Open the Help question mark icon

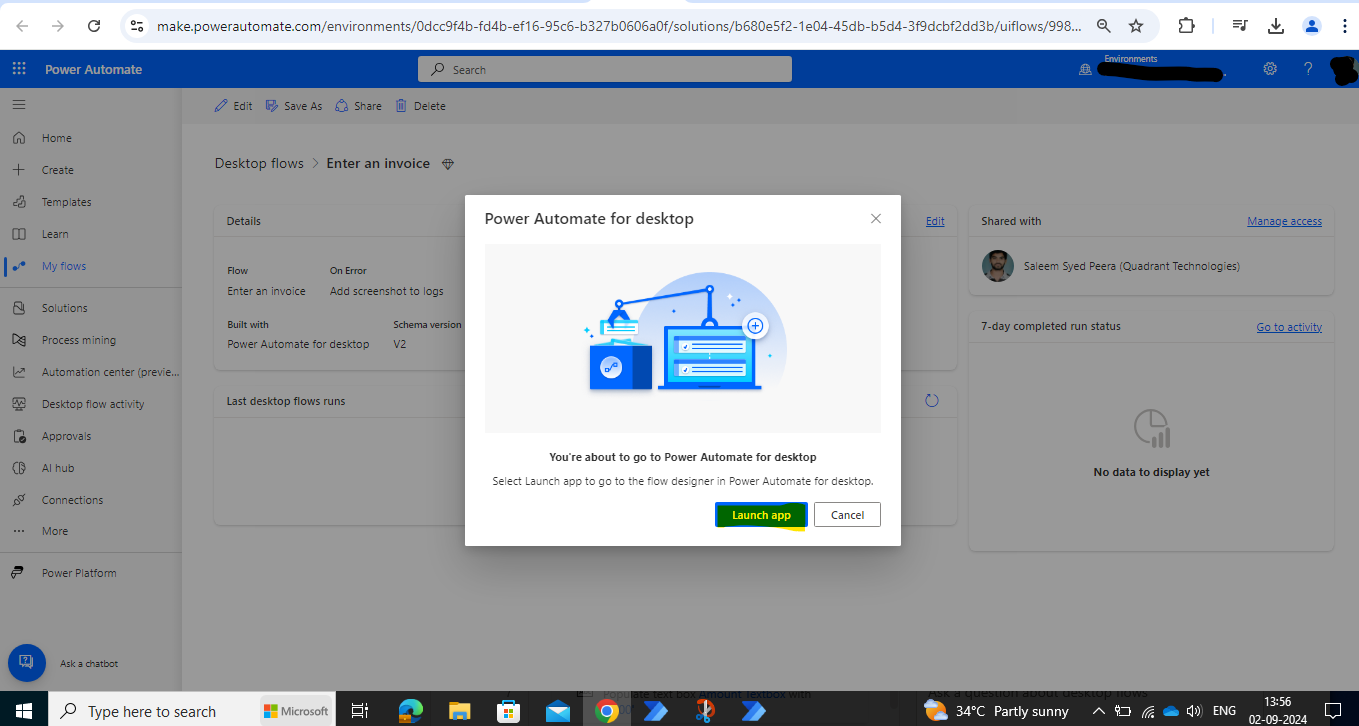click(x=1308, y=69)
